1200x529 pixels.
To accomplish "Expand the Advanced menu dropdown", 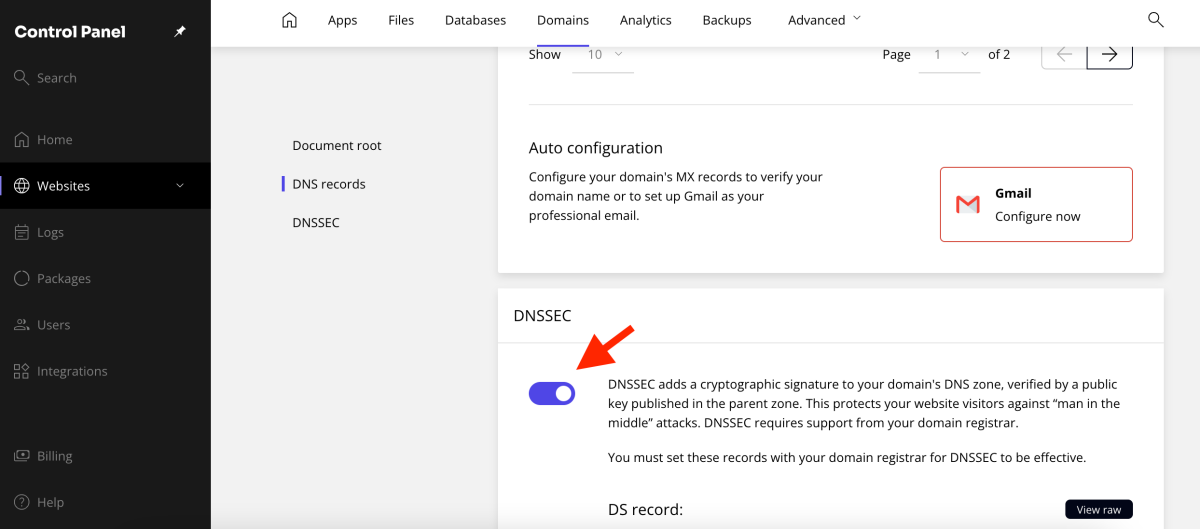I will coord(824,20).
